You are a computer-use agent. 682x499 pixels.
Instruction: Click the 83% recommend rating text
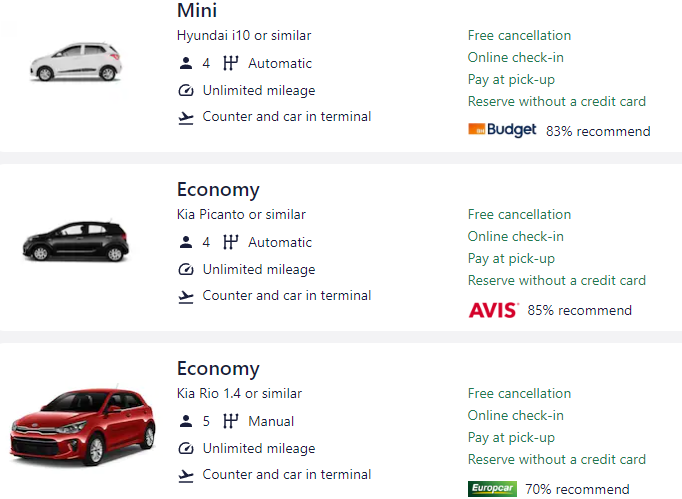598,131
